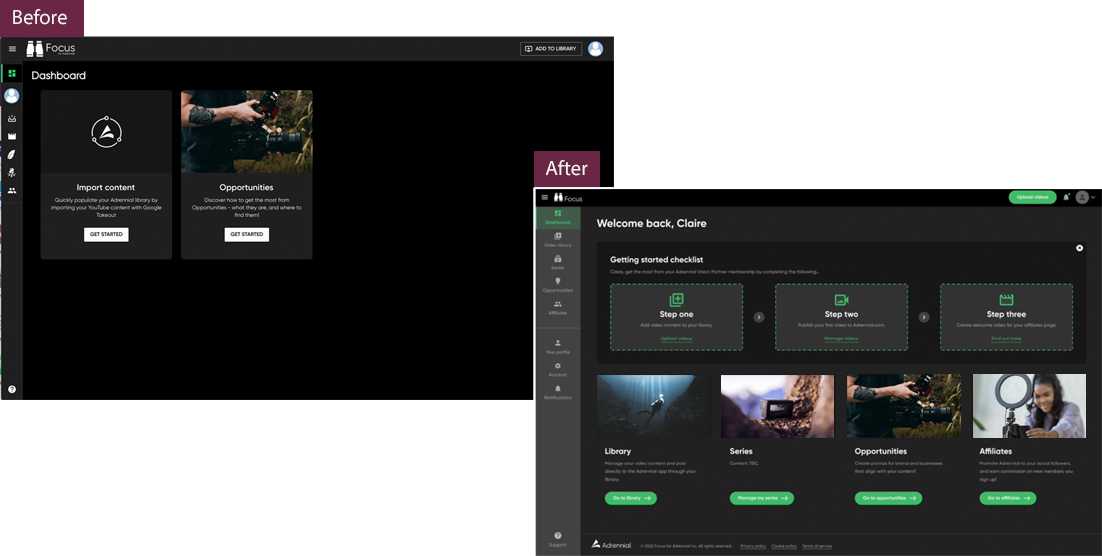Click clapperboard icon in Before sidebar
This screenshot has height=556, width=1102.
tap(12, 136)
